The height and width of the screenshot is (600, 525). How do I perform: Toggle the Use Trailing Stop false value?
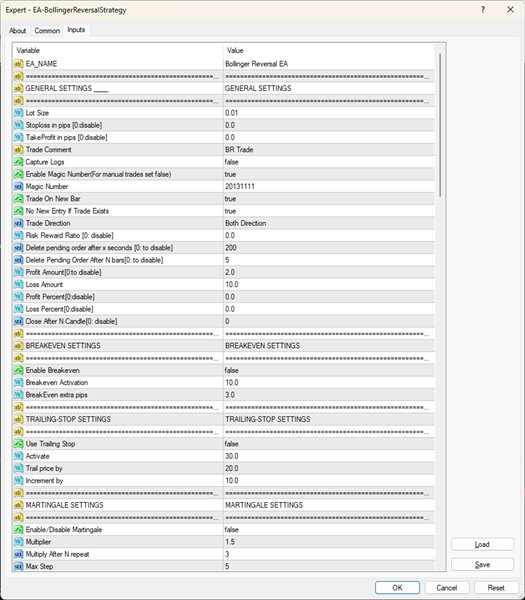[329, 444]
